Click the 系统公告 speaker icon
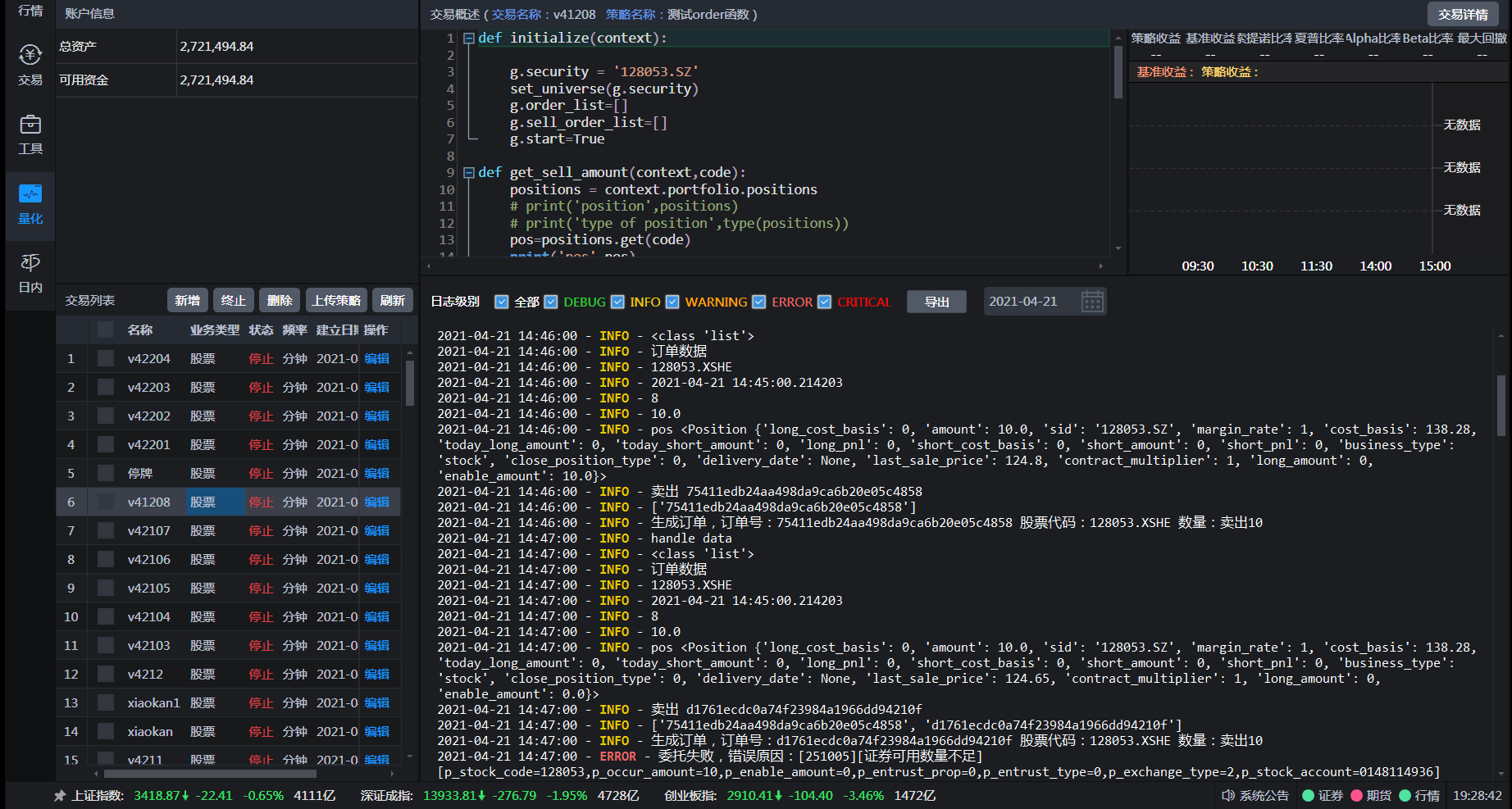 1228,796
